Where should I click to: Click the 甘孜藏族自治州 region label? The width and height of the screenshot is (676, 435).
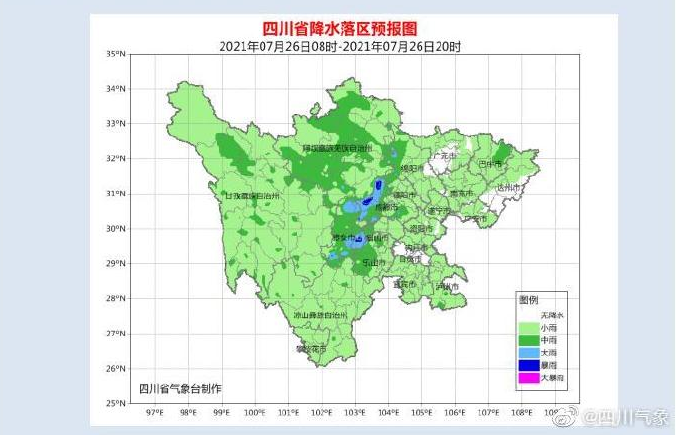coord(253,196)
